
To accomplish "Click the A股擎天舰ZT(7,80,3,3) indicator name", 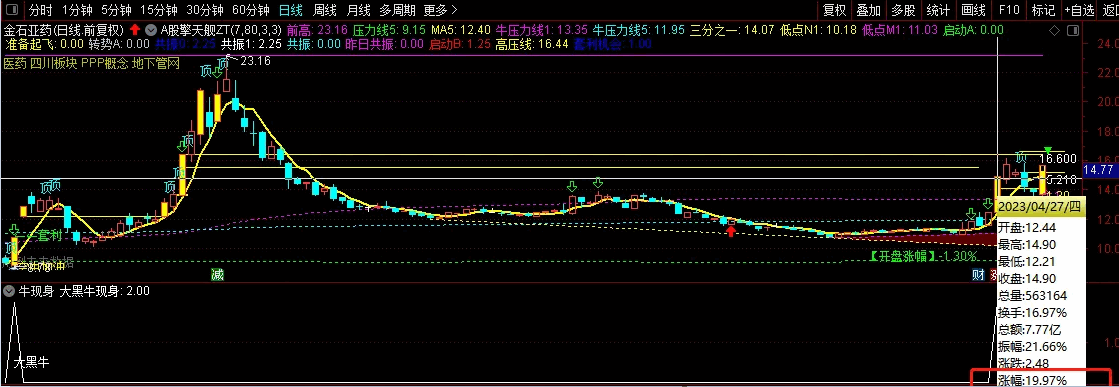I will pos(221,31).
